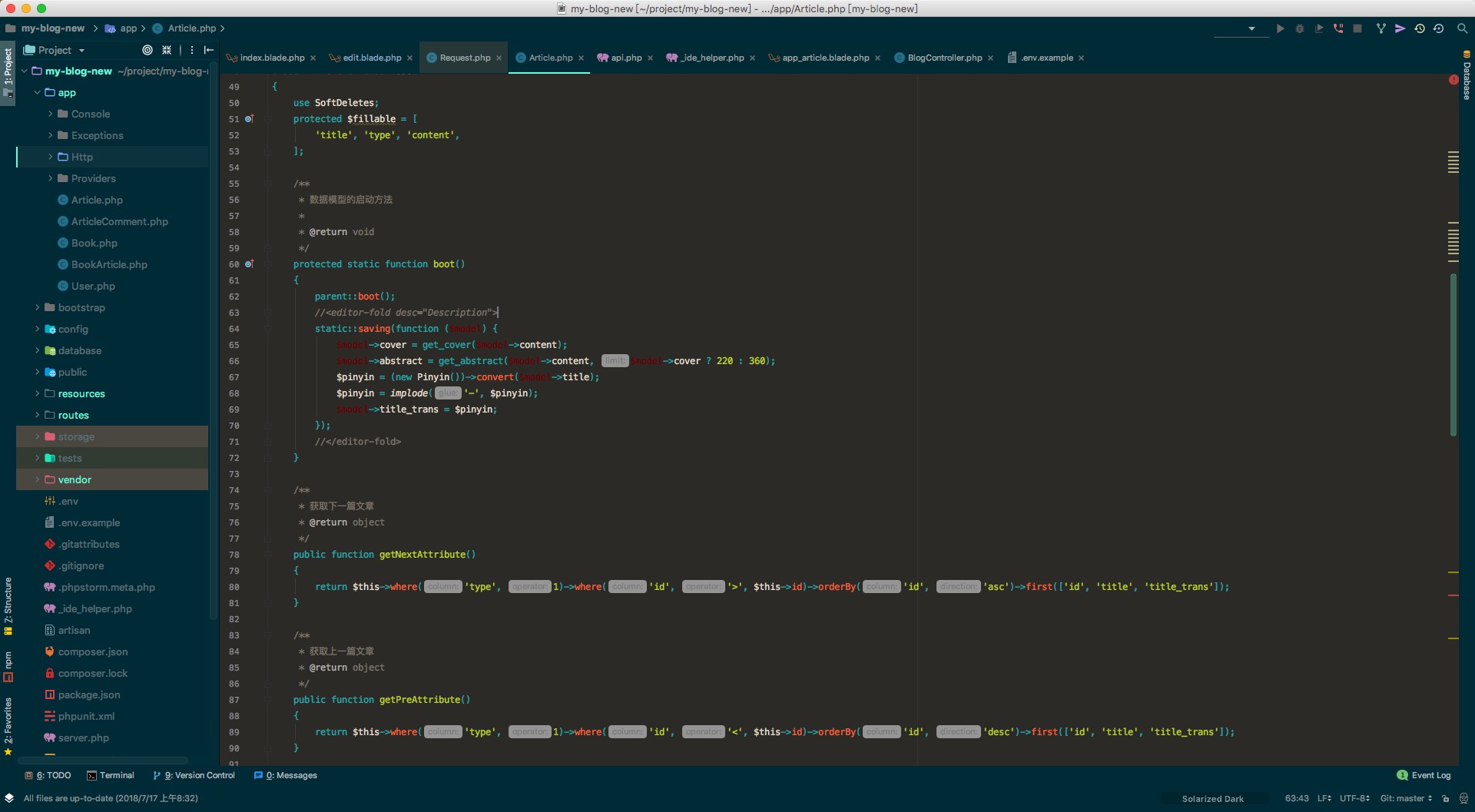Click Run with Coverage icon
Screen dimensions: 1475x812
coord(1319,28)
